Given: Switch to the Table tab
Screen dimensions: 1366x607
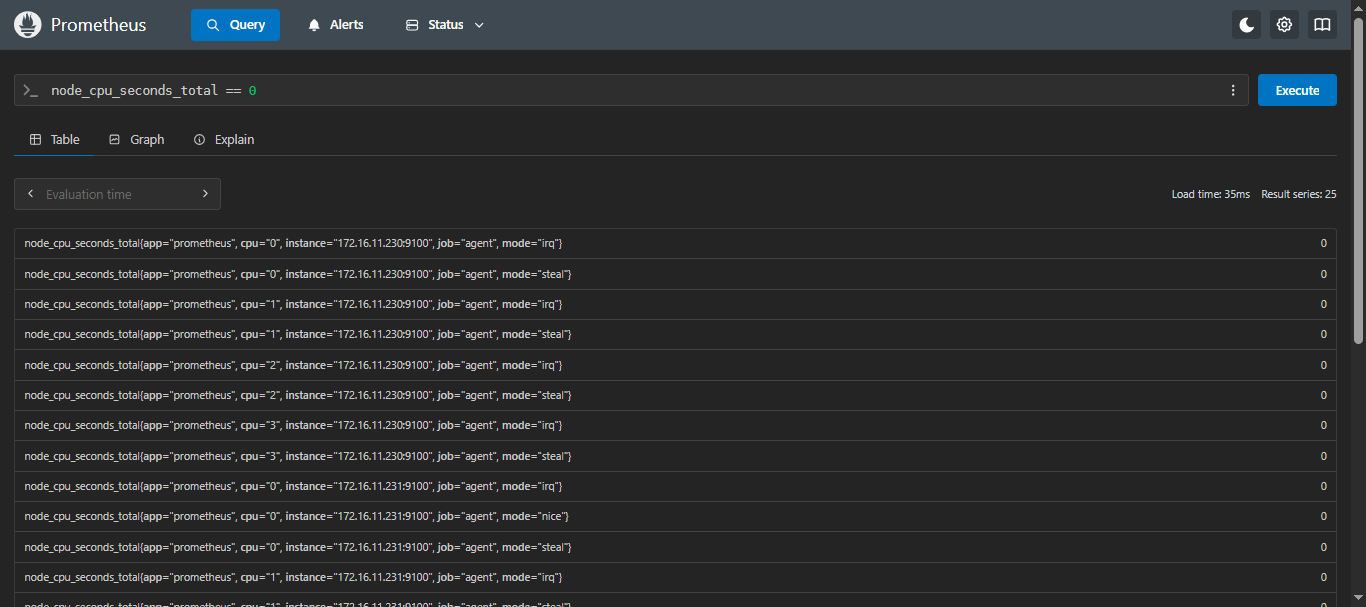Looking at the screenshot, I should [55, 139].
